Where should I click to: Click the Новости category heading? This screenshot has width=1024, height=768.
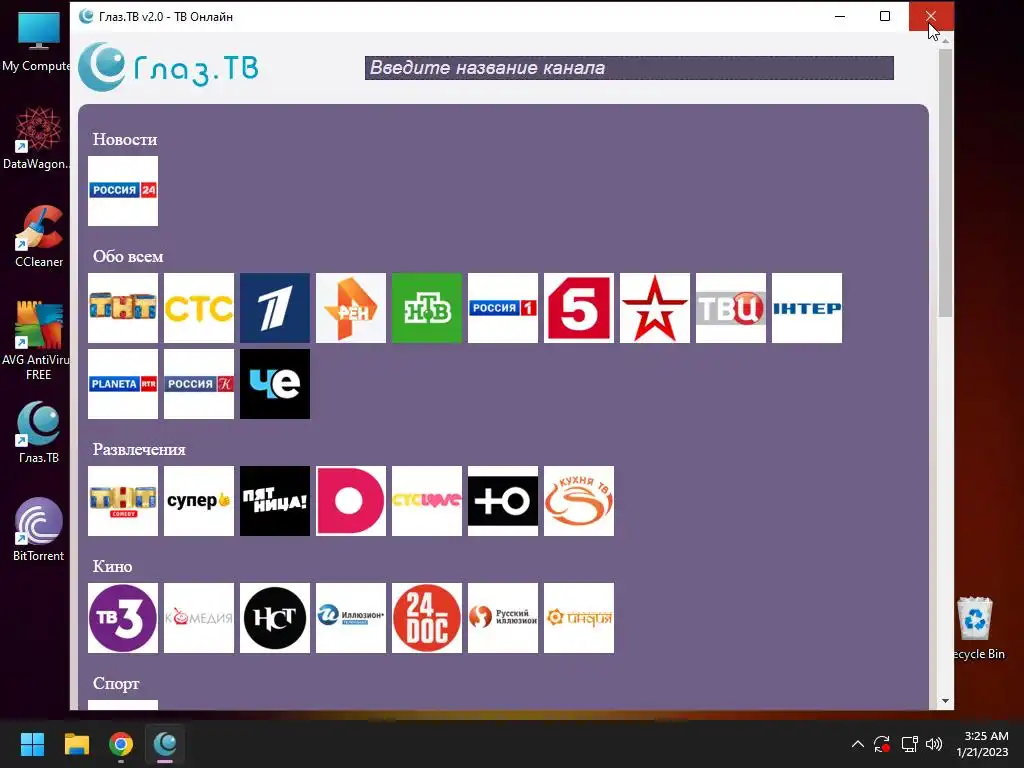point(125,139)
